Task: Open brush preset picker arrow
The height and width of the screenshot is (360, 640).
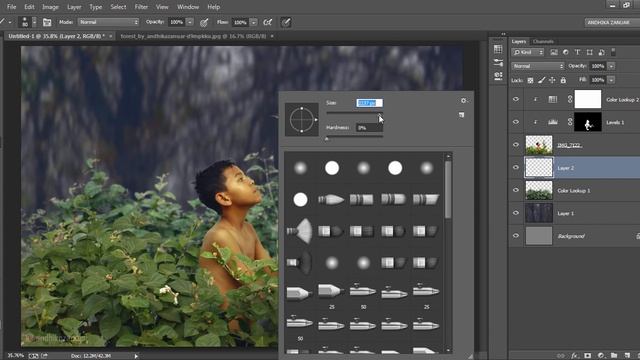Action: [x=34, y=22]
